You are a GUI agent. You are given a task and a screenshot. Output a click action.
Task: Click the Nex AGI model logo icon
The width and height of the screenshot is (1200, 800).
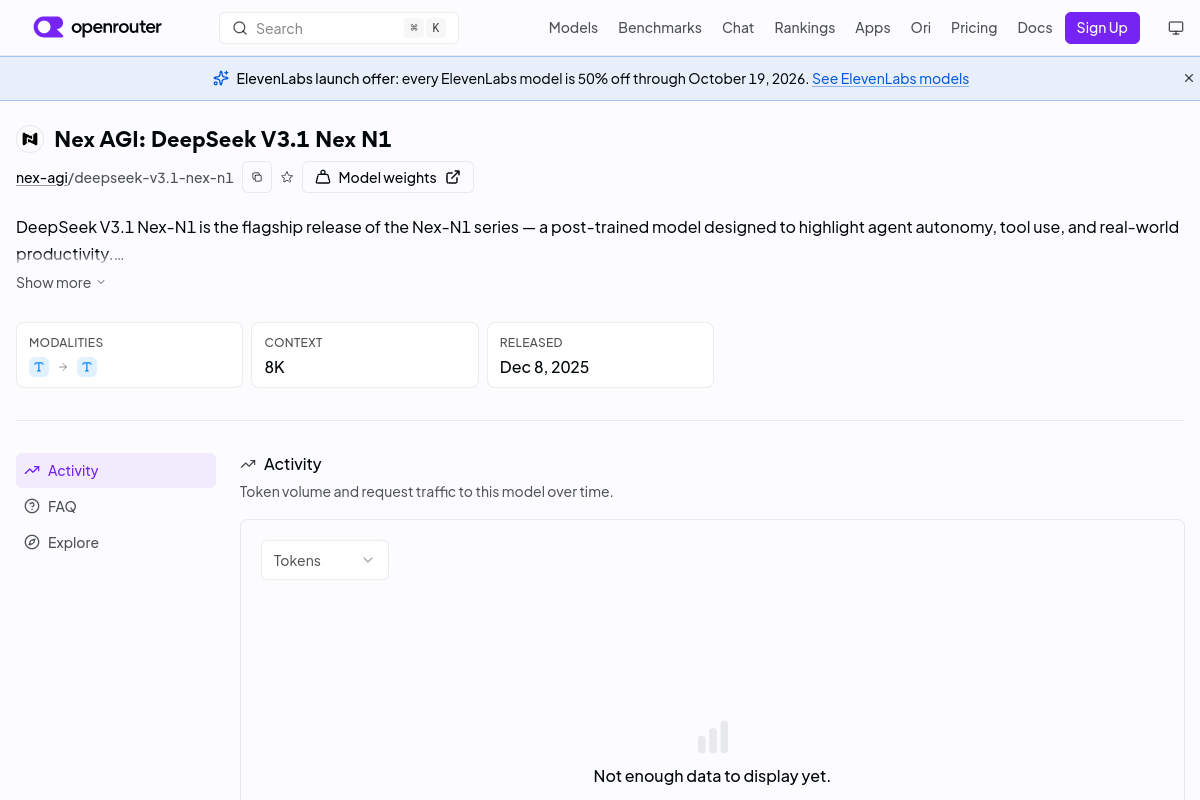tap(30, 139)
